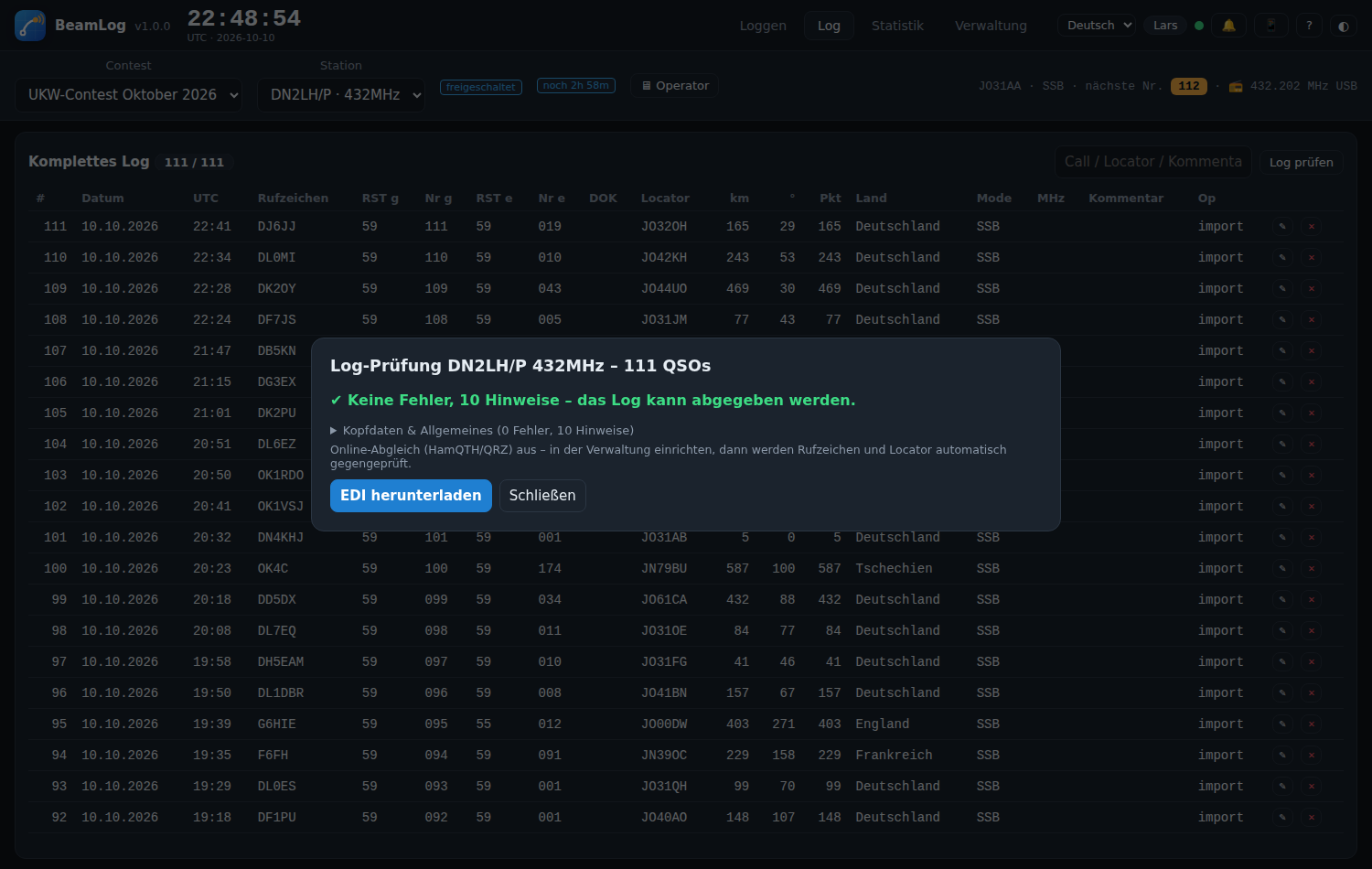
Task: Open help with the question mark icon
Action: pos(1309,26)
